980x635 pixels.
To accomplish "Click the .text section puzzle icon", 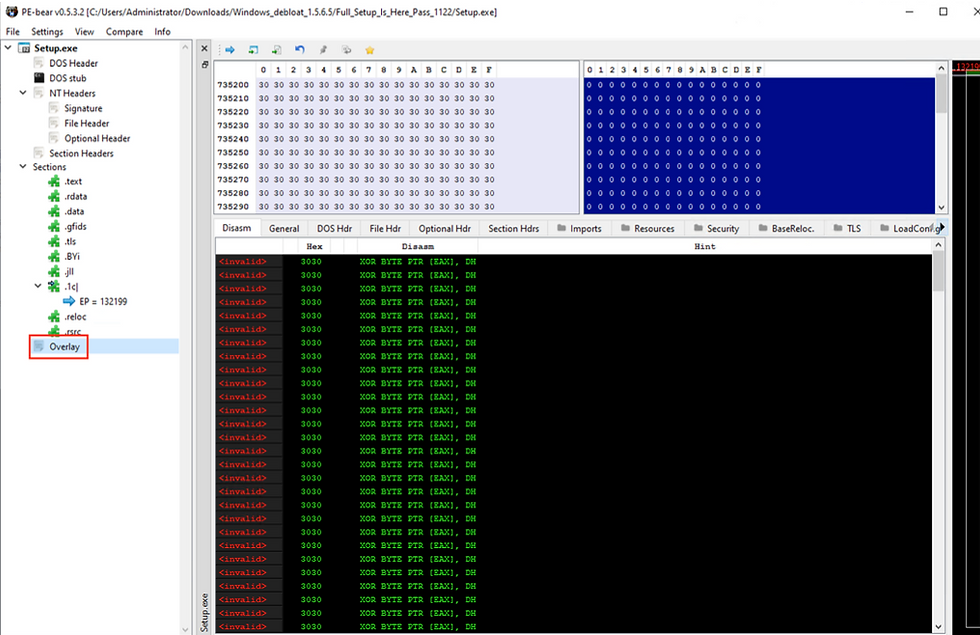I will pyautogui.click(x=54, y=181).
